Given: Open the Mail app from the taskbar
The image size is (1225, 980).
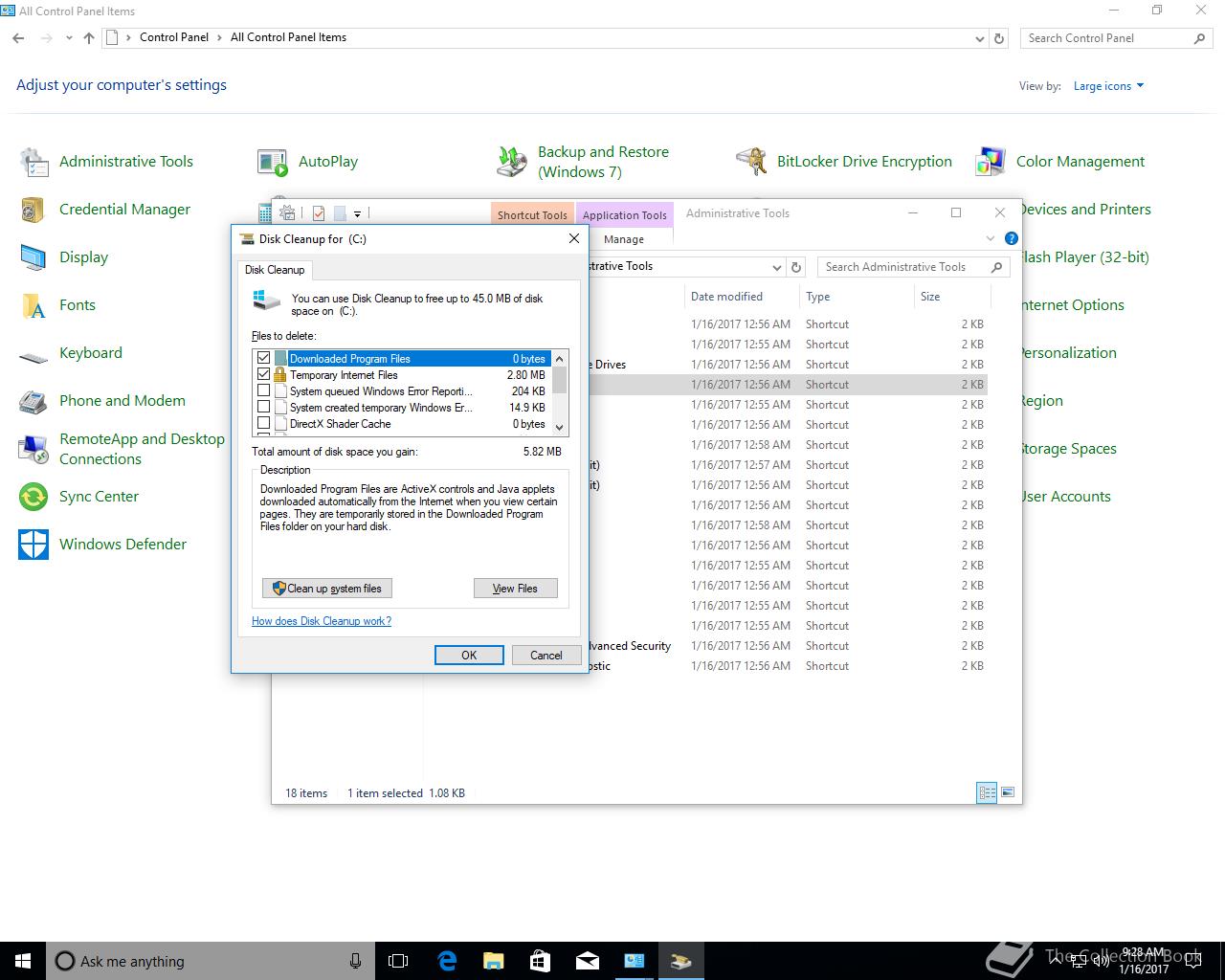Looking at the screenshot, I should [587, 961].
